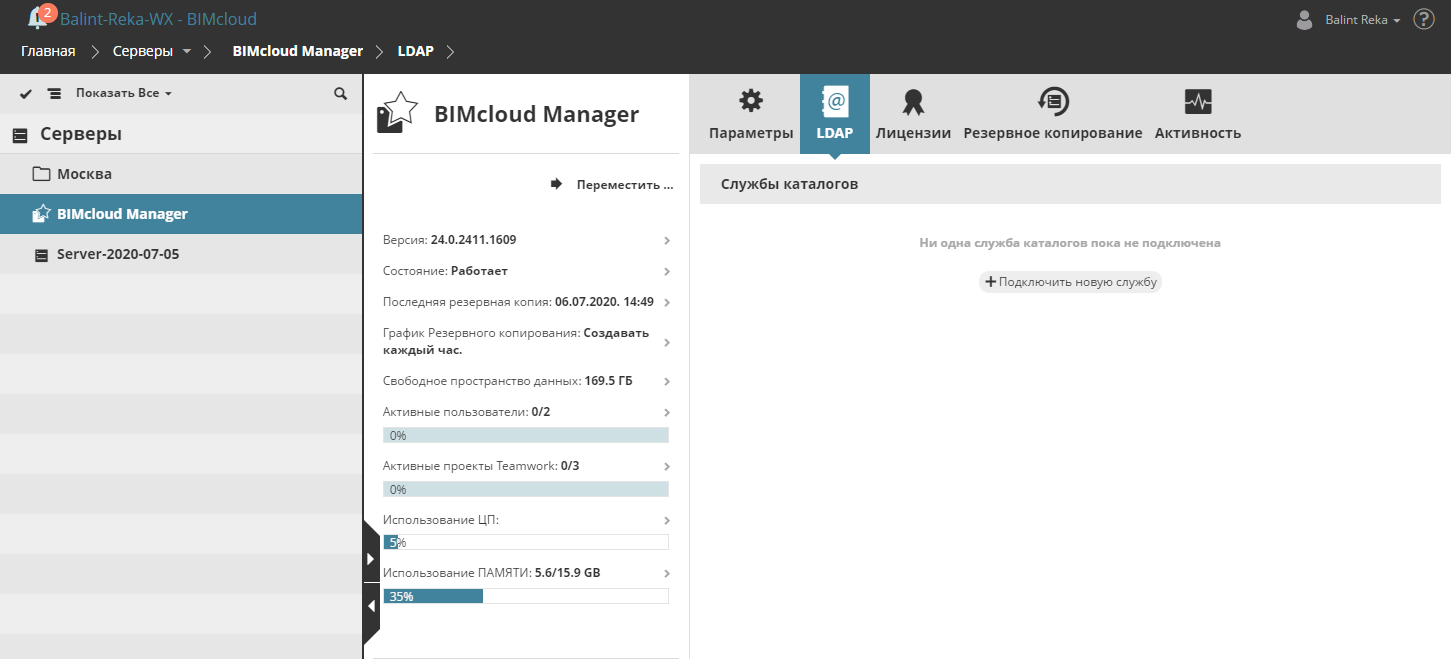
Task: Click Главная in the breadcrumb
Action: 48,51
